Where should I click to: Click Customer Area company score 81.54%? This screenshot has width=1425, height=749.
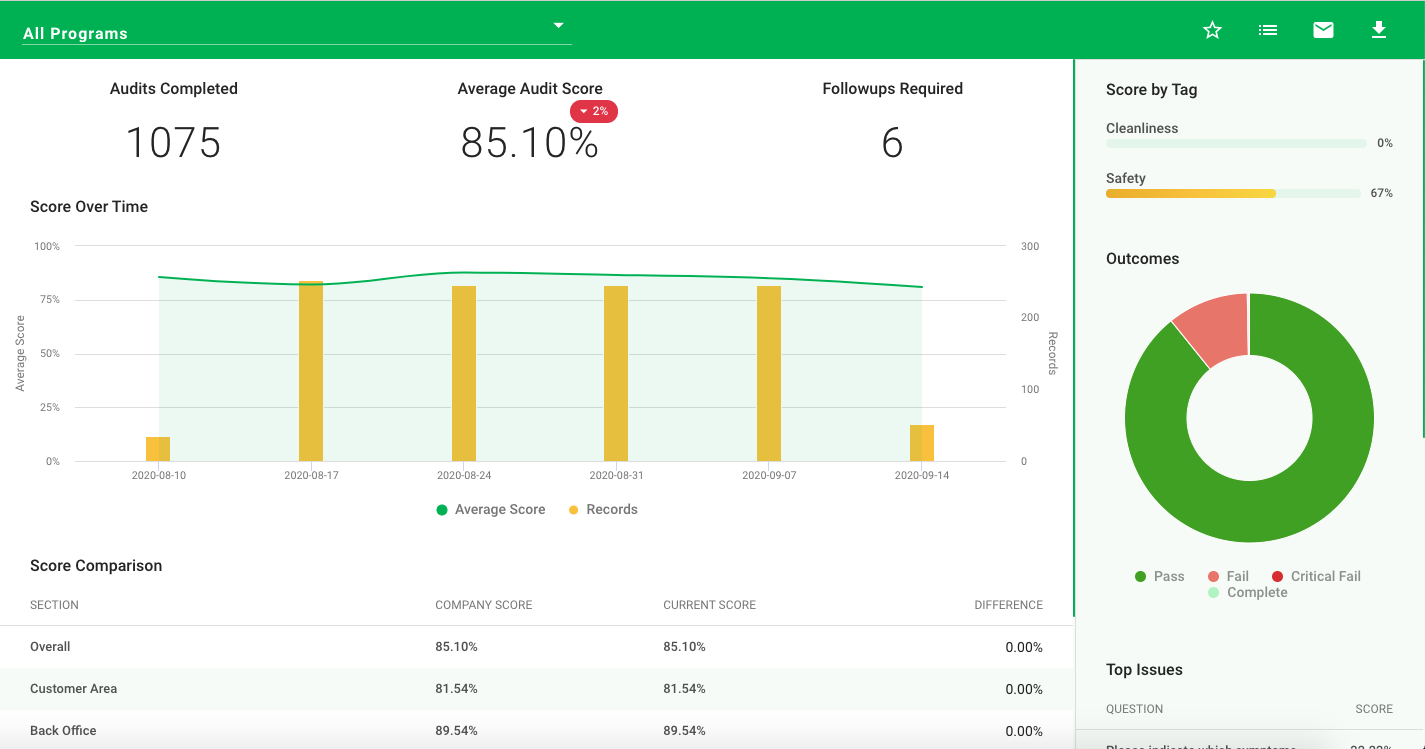(456, 689)
